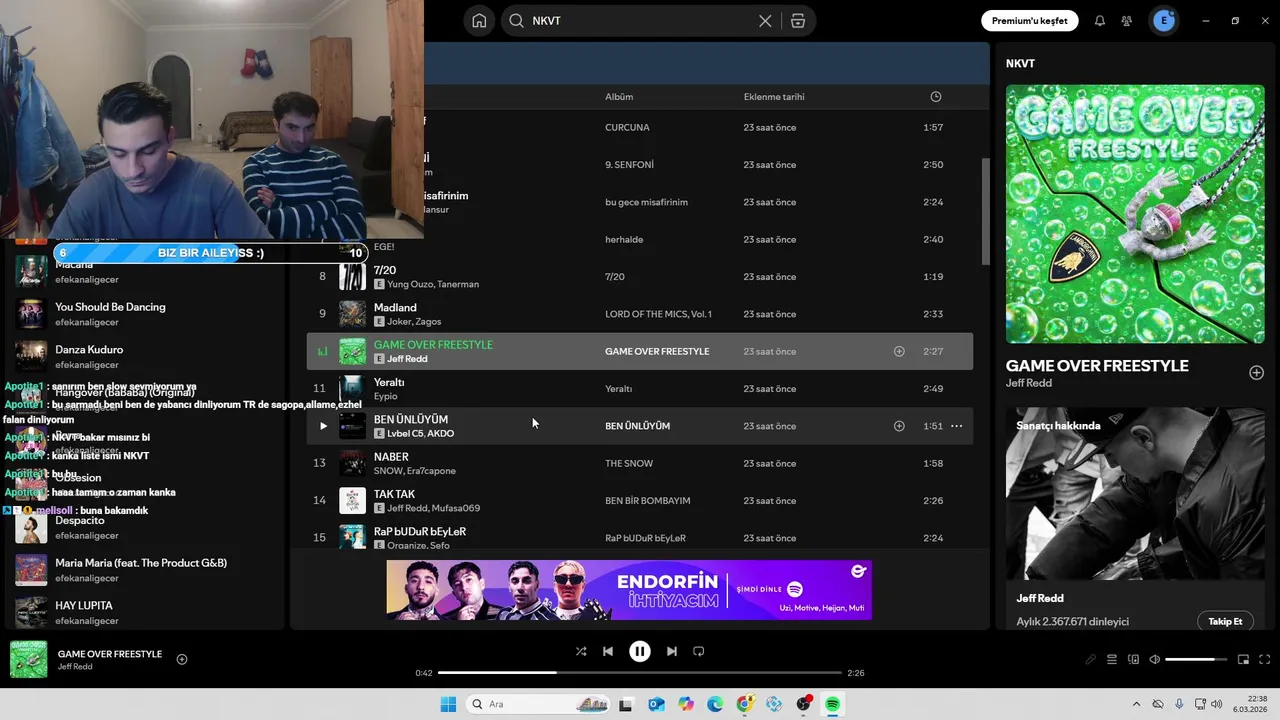Adjust the volume slider
The image size is (1280, 720).
[1196, 660]
